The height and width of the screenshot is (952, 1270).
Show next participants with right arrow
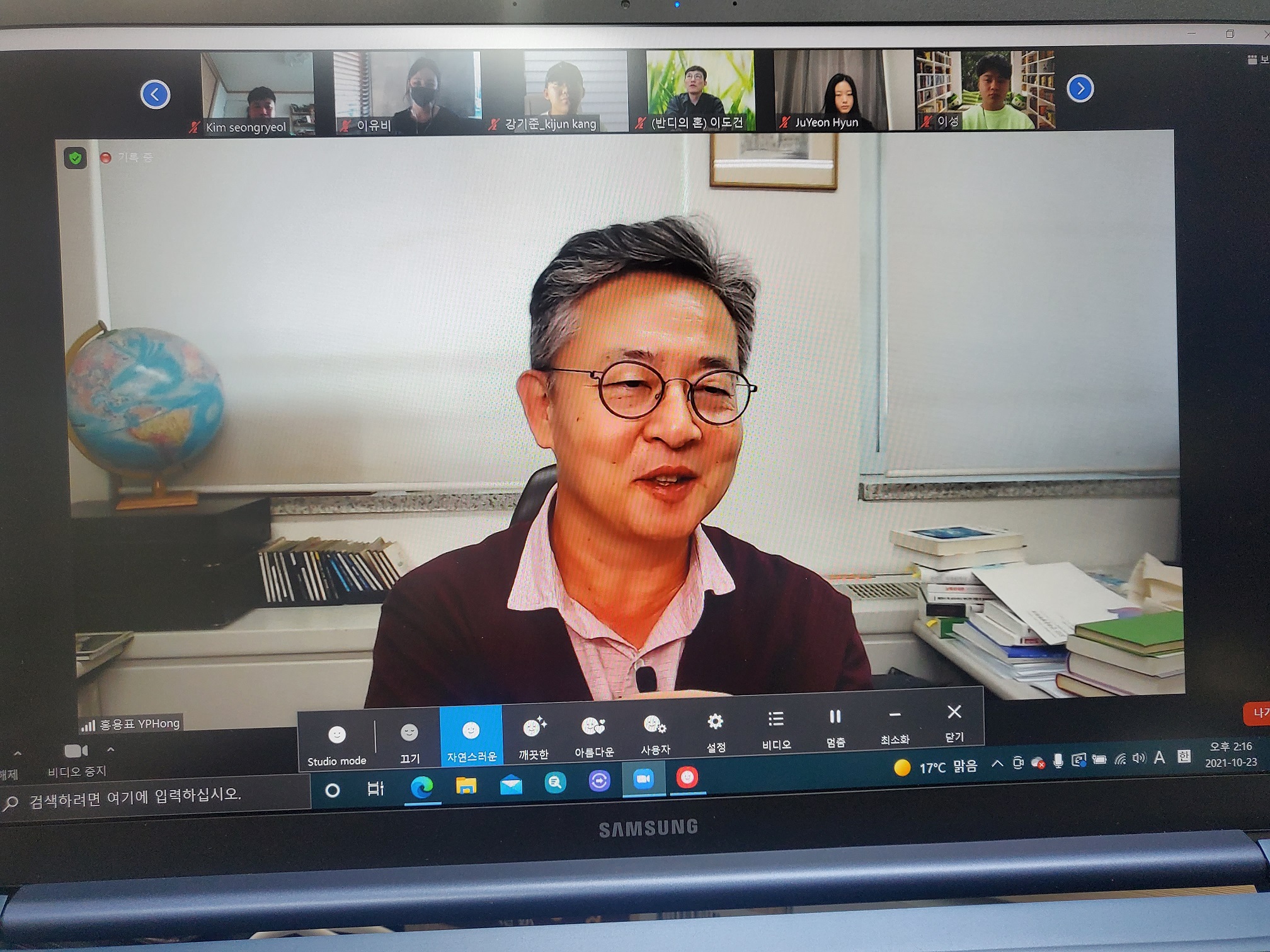click(1080, 89)
